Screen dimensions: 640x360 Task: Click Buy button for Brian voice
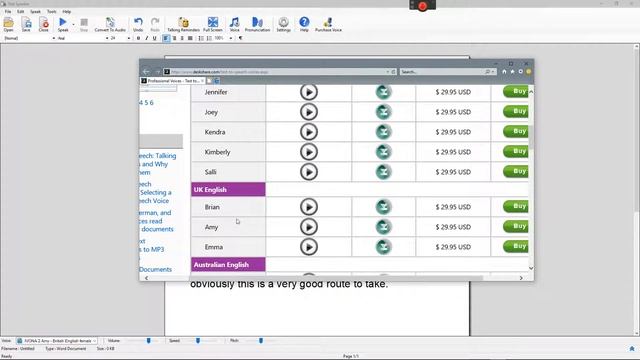pos(516,207)
